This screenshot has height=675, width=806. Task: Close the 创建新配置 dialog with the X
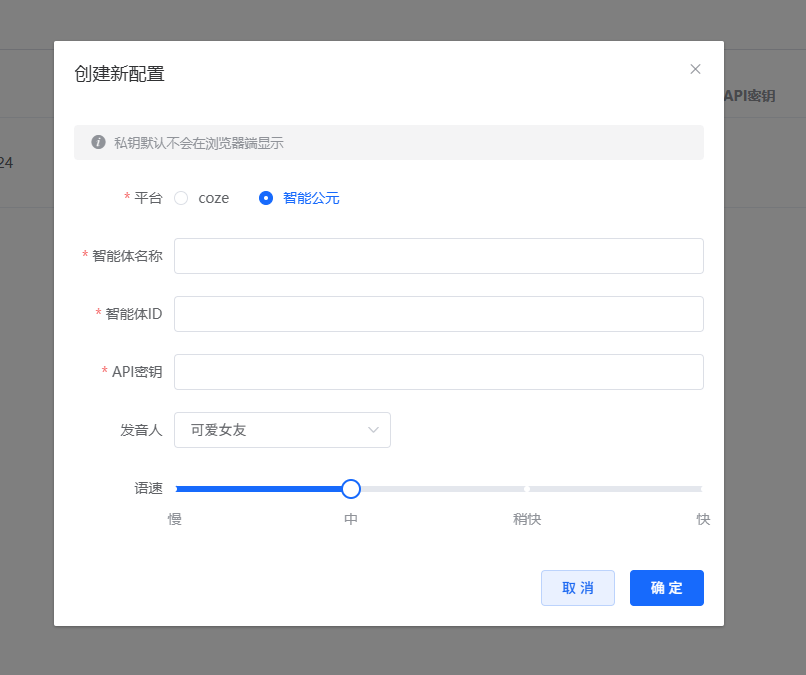(695, 69)
